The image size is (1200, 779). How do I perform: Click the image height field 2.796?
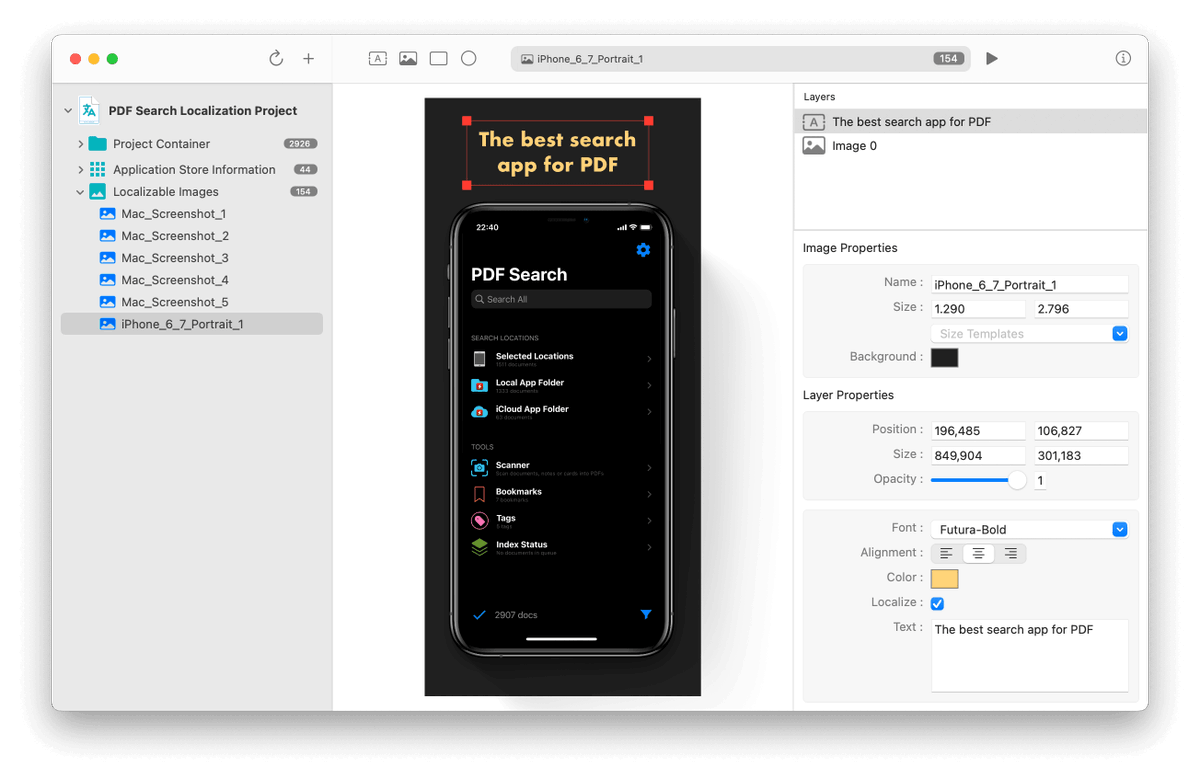1081,309
